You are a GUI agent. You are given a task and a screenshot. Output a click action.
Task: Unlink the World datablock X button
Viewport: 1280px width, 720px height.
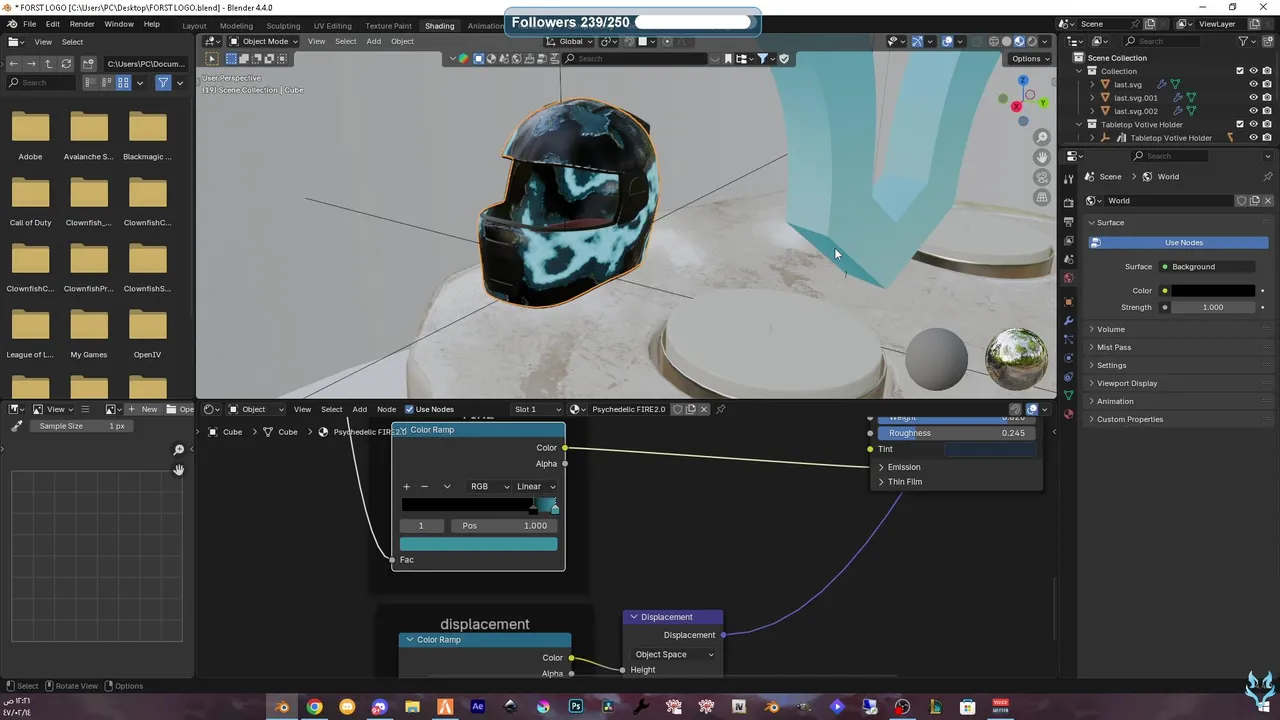[x=1267, y=201]
